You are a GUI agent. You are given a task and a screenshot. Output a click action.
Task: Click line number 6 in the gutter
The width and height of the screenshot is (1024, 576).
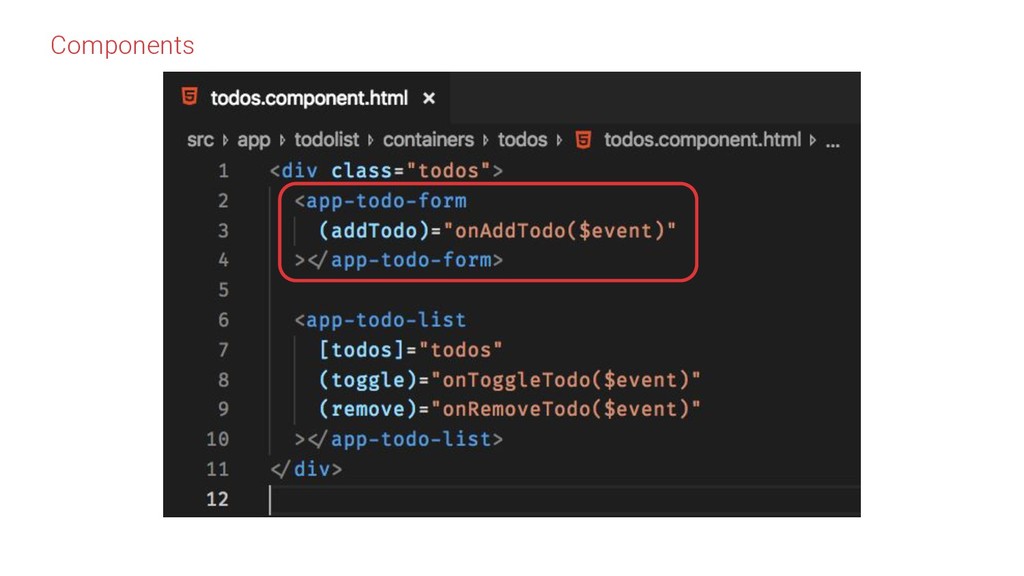coord(223,320)
